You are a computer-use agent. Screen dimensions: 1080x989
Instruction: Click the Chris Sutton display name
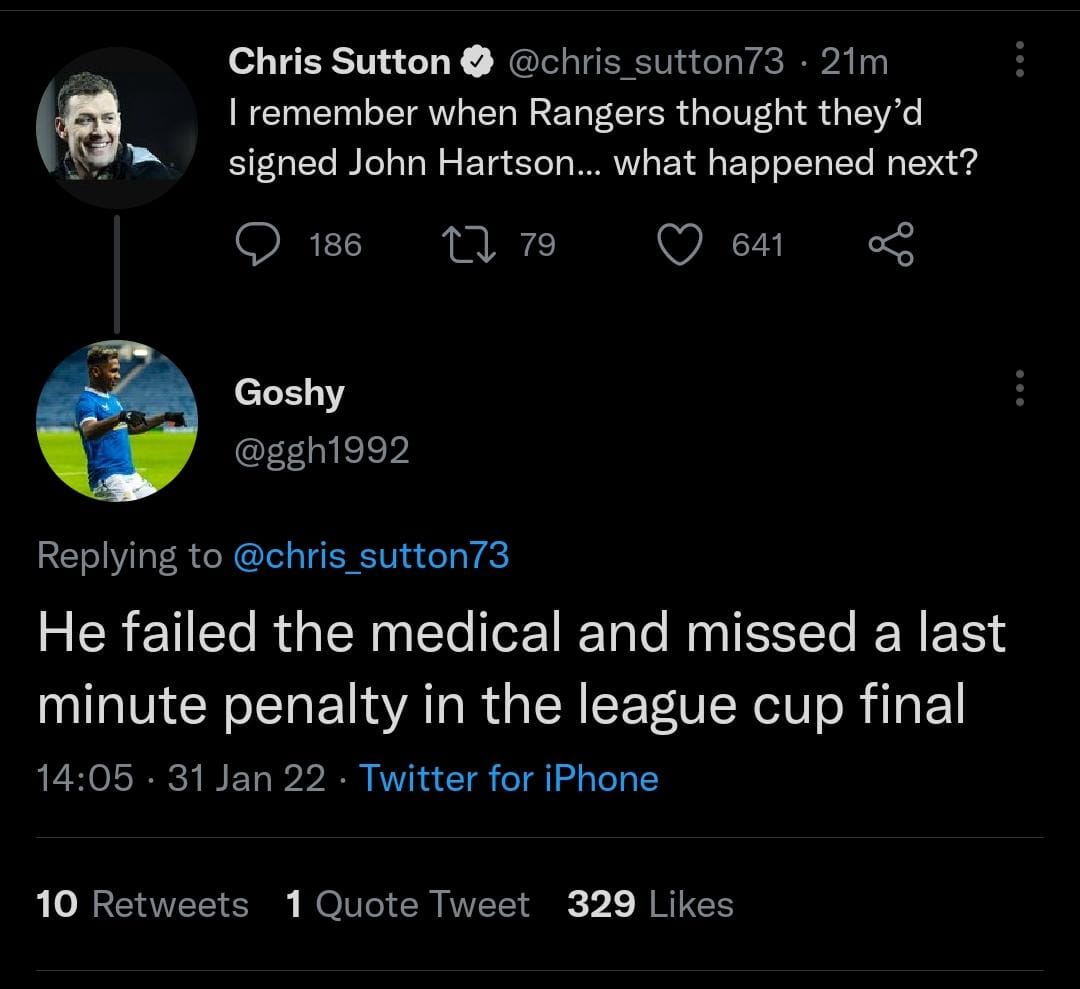pos(339,63)
